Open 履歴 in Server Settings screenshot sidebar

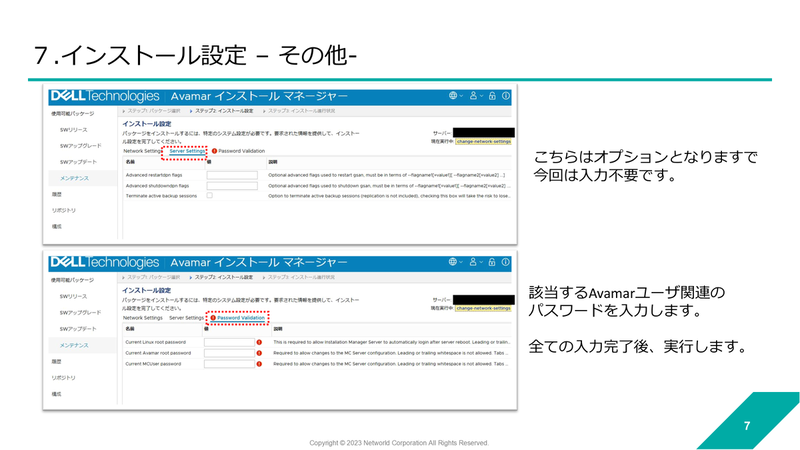tap(57, 194)
